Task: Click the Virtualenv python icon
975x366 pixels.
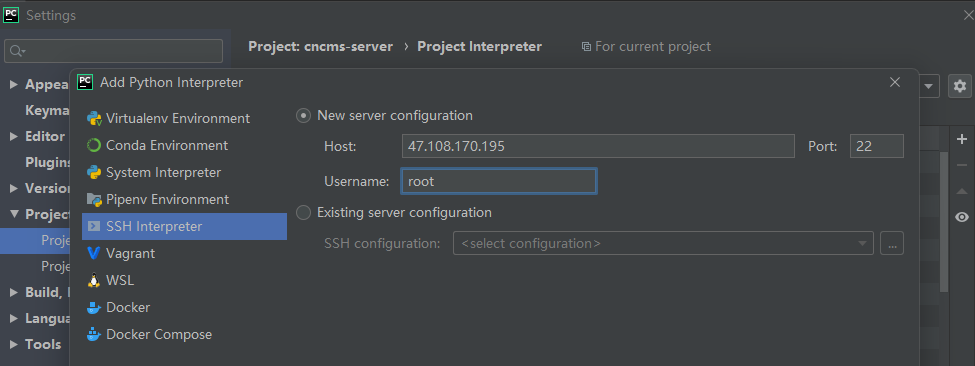Action: [94, 118]
